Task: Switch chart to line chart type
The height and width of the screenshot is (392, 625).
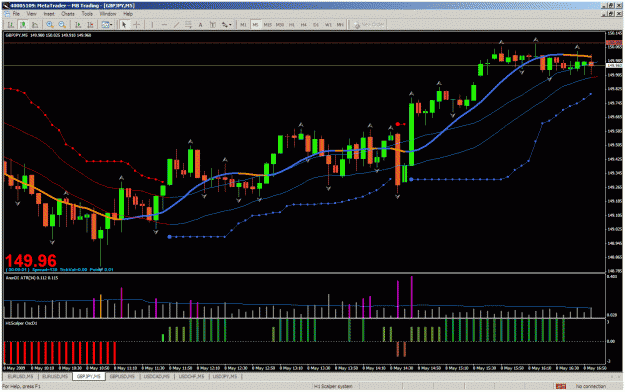Action: (35, 25)
